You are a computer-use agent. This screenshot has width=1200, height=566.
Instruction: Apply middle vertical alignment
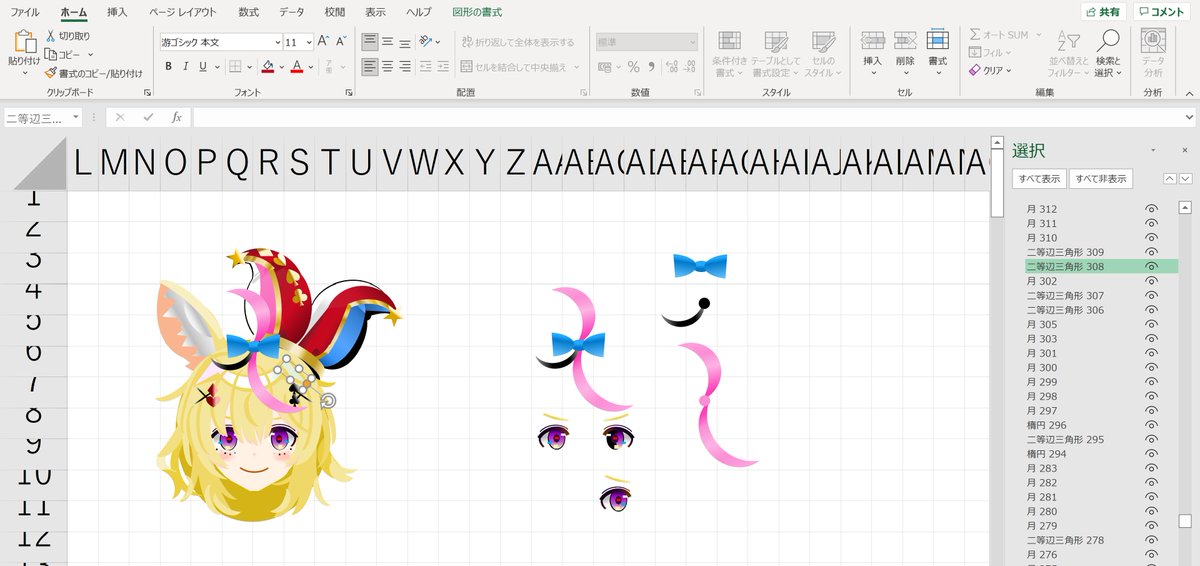[x=387, y=42]
